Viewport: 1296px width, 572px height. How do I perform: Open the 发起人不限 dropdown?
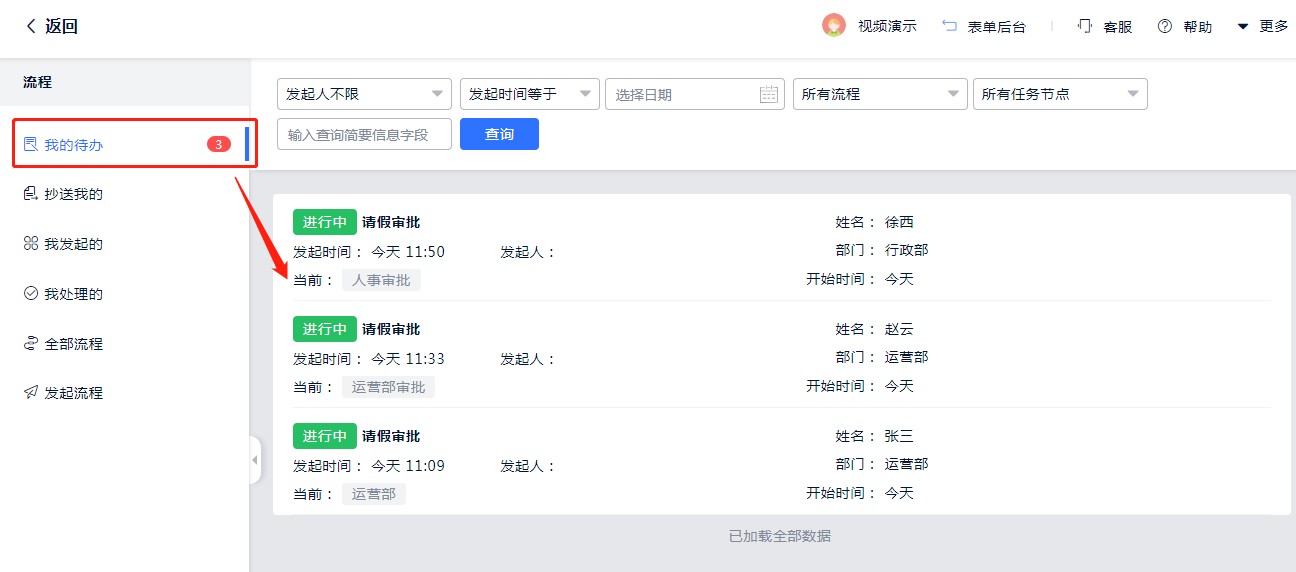(364, 94)
